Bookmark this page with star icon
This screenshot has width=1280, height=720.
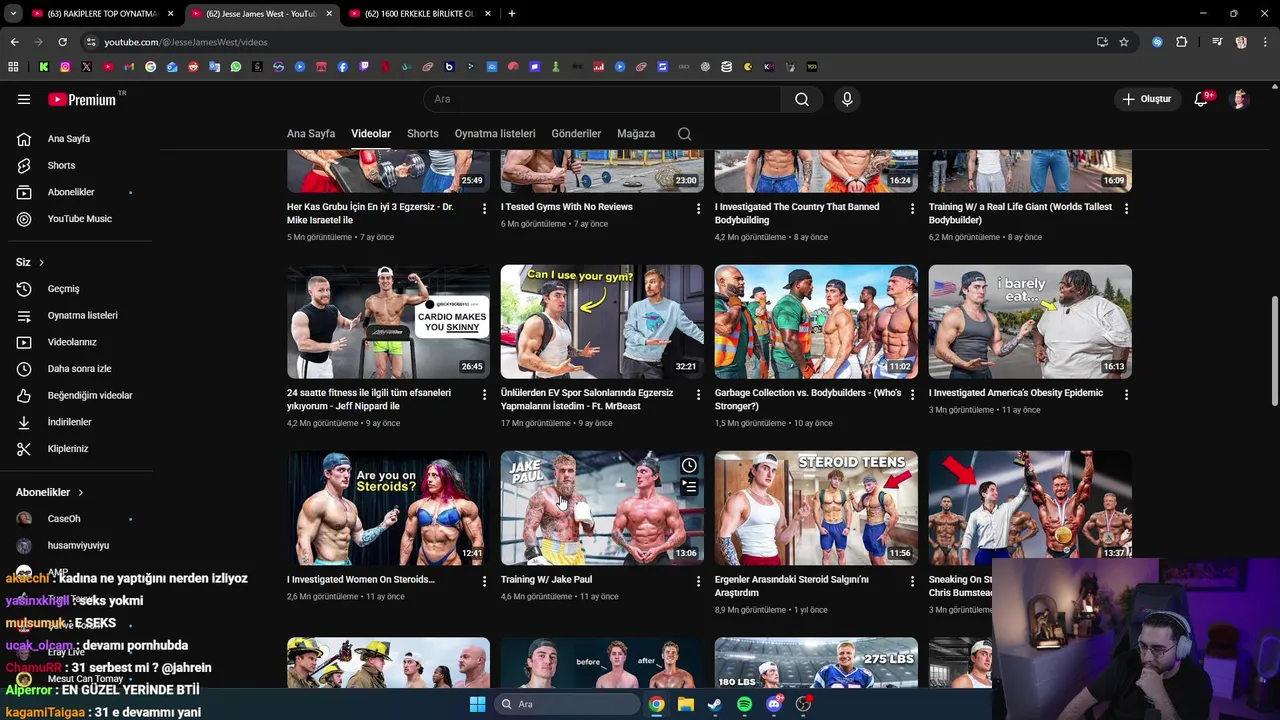click(x=1124, y=42)
